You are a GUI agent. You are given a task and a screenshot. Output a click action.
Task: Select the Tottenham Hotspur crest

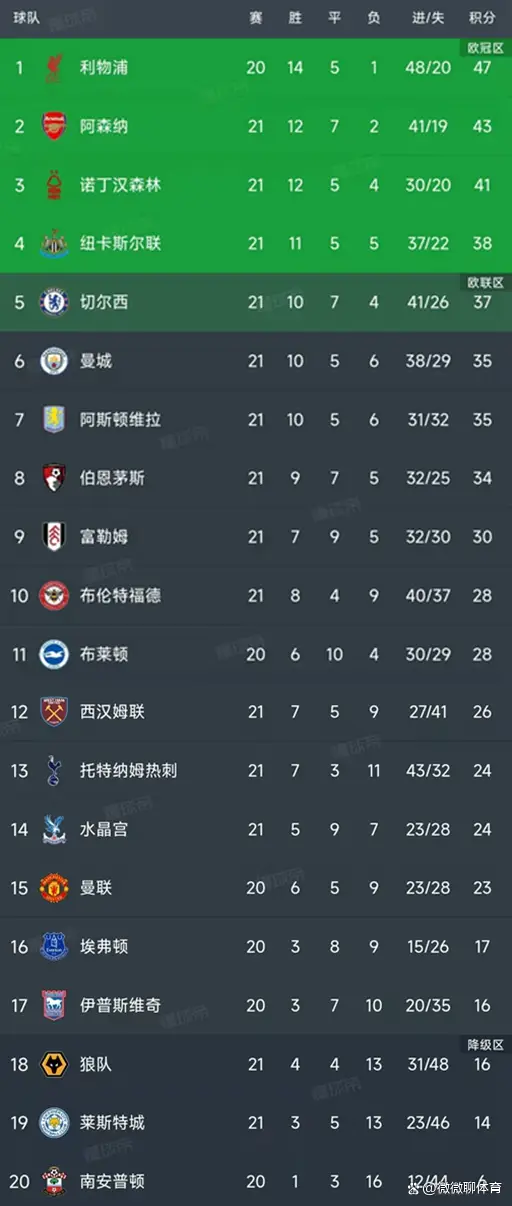[x=53, y=771]
